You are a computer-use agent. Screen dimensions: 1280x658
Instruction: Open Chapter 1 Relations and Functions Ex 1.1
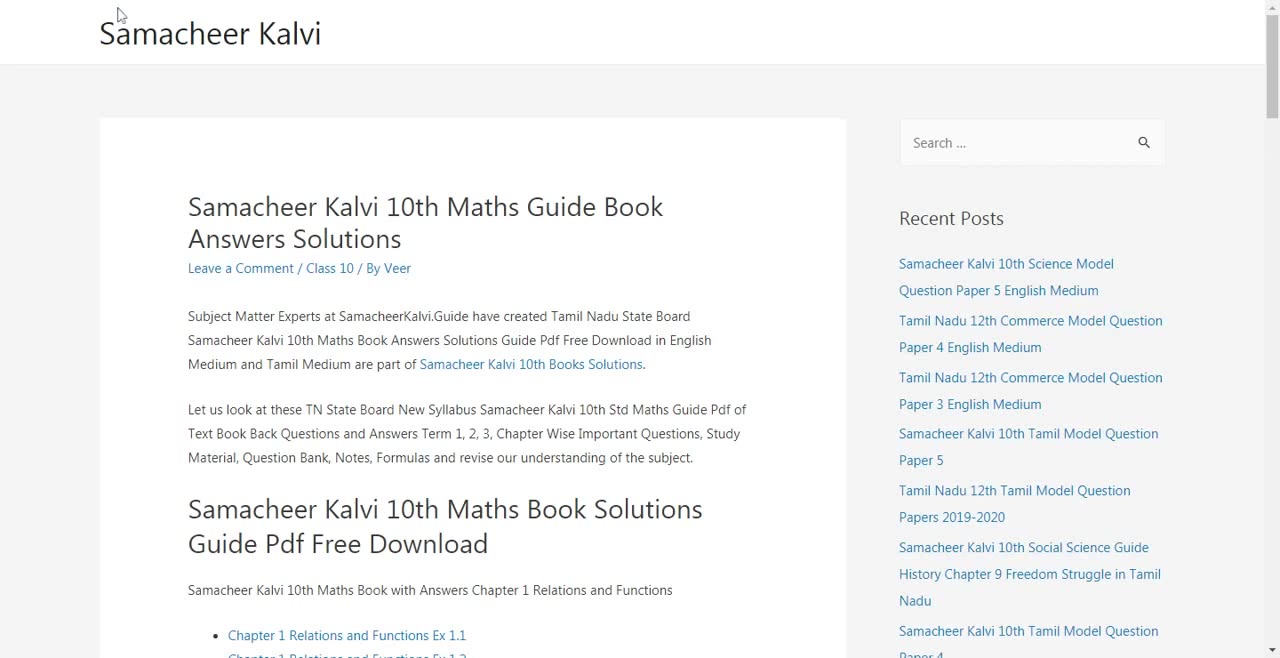(346, 635)
